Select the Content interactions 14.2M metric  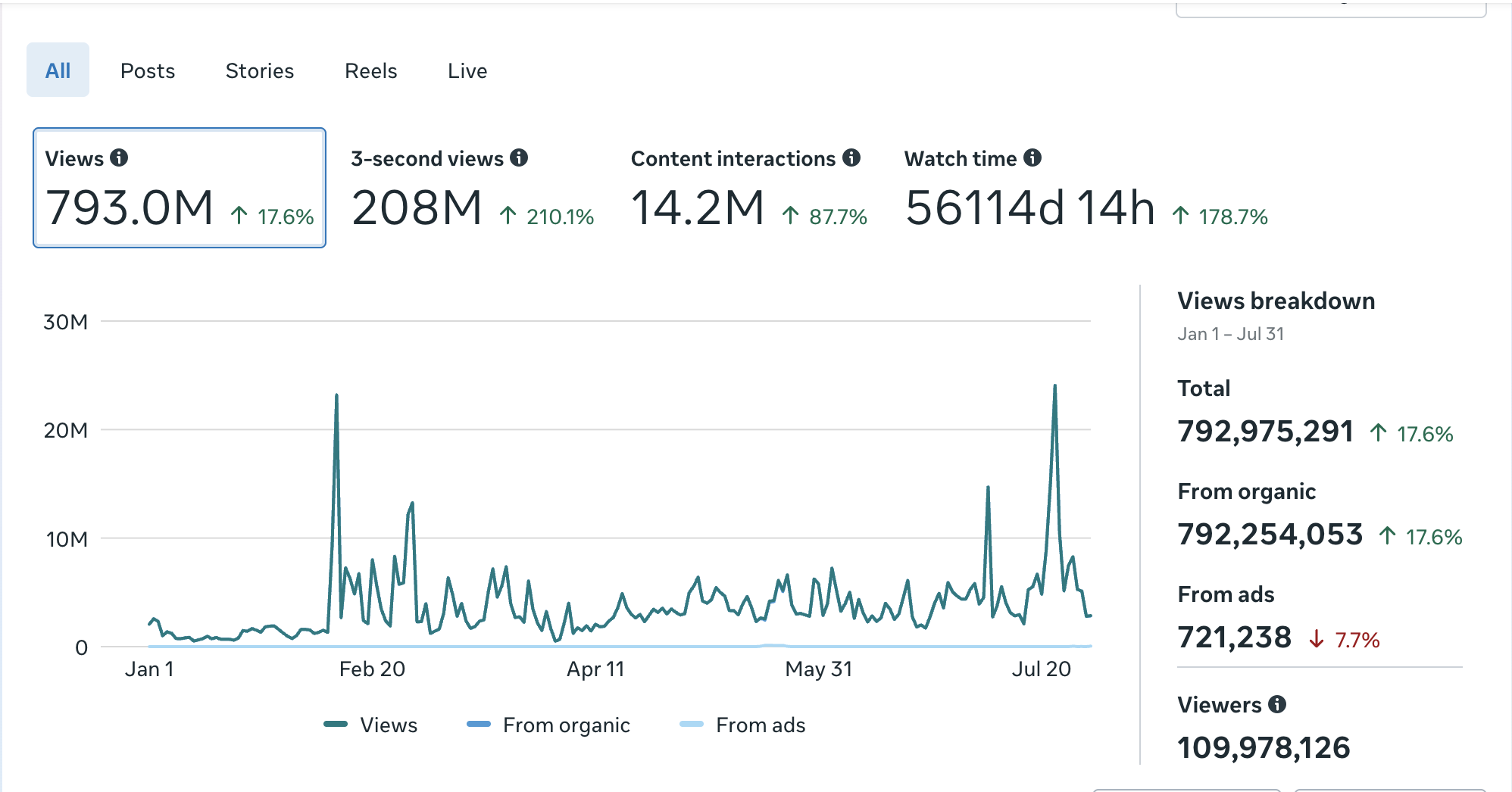[748, 189]
